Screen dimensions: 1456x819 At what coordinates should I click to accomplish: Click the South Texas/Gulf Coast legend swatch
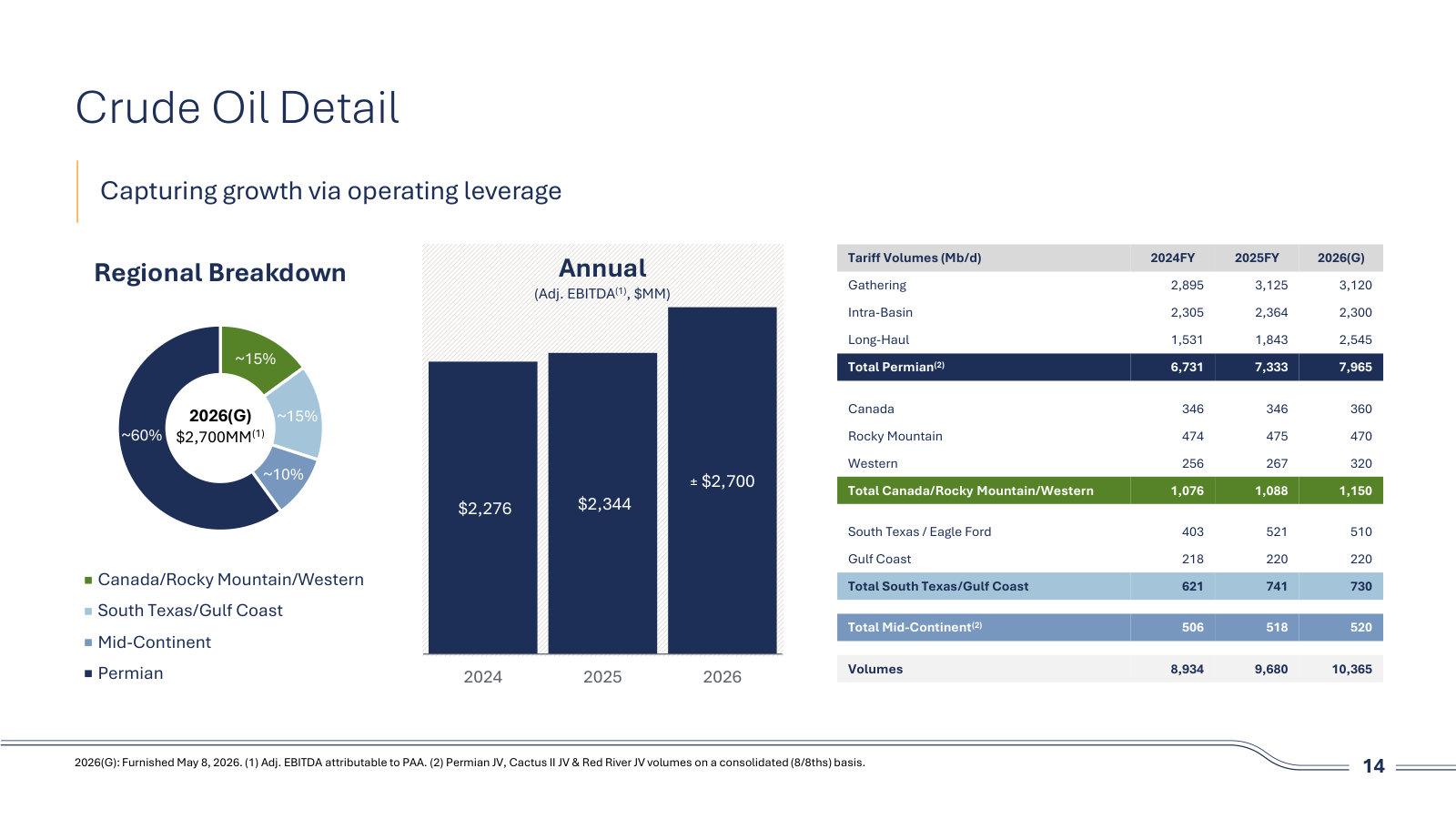pyautogui.click(x=88, y=612)
